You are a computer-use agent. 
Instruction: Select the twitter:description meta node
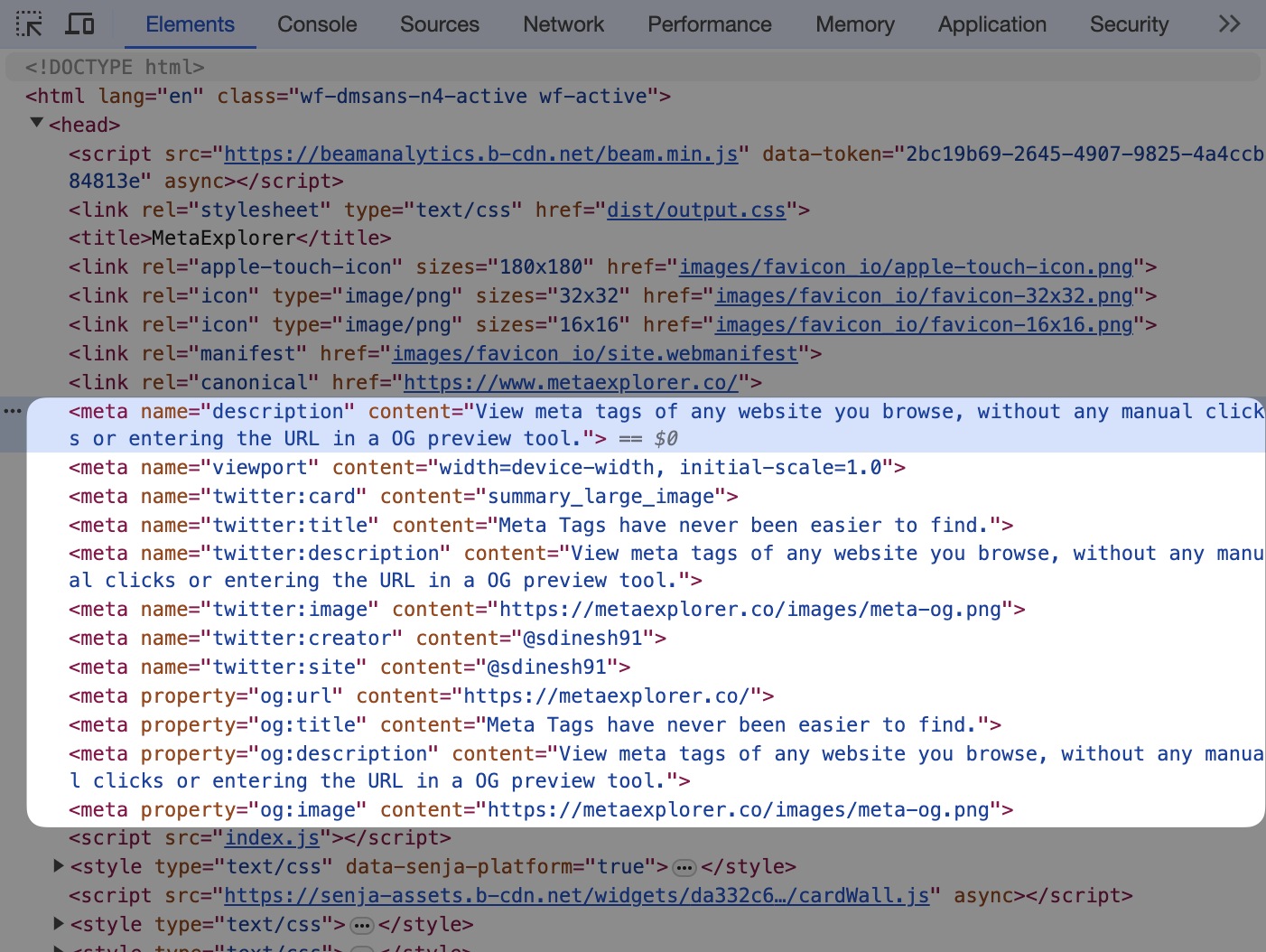coord(666,567)
